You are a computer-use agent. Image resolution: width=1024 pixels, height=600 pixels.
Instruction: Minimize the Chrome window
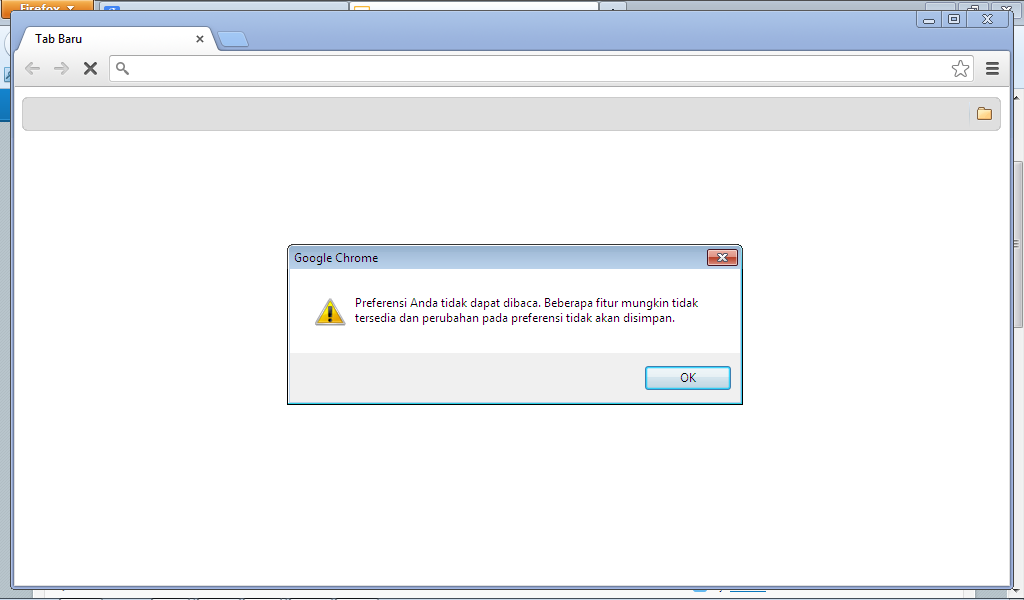[929, 20]
